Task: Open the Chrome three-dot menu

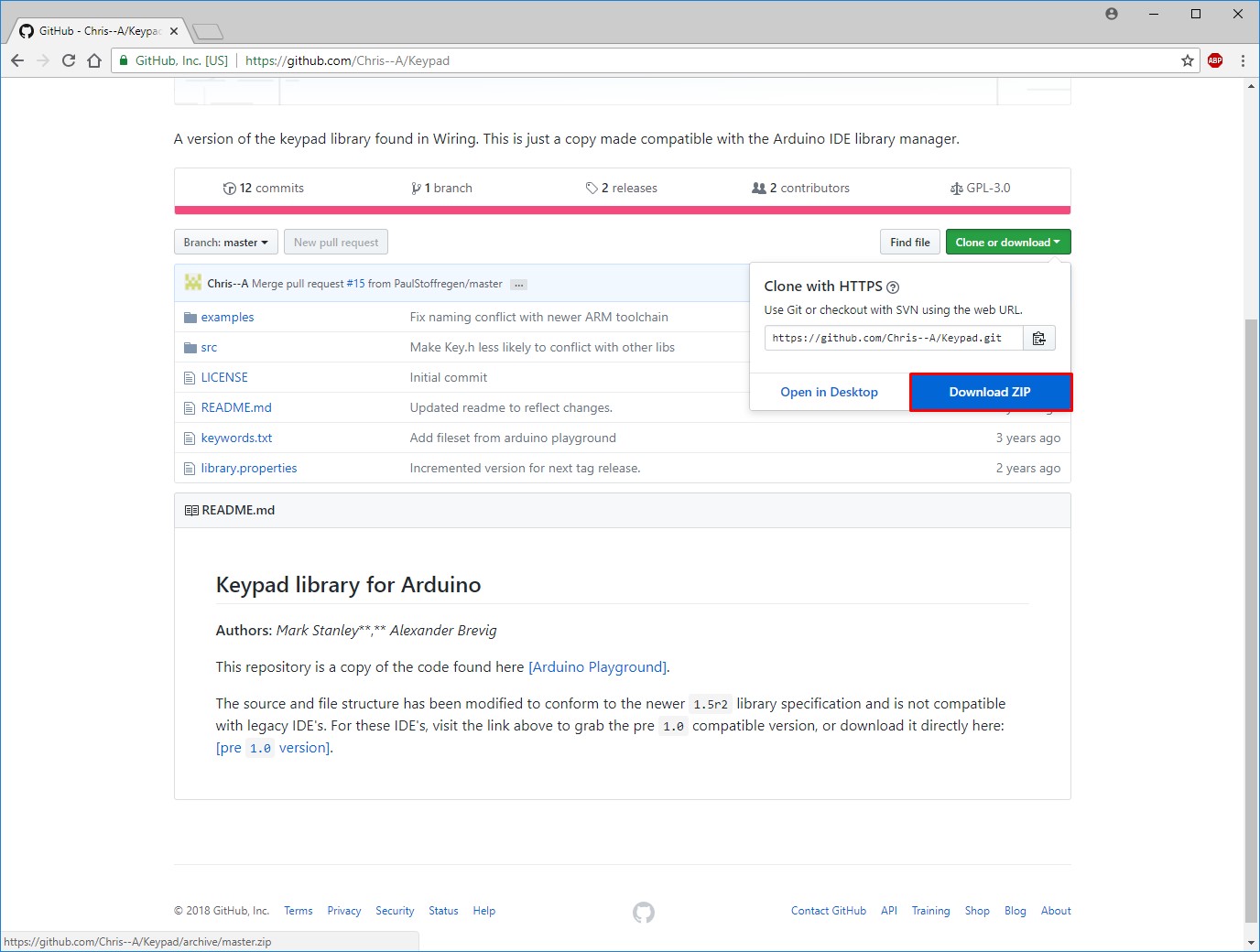Action: tap(1243, 60)
